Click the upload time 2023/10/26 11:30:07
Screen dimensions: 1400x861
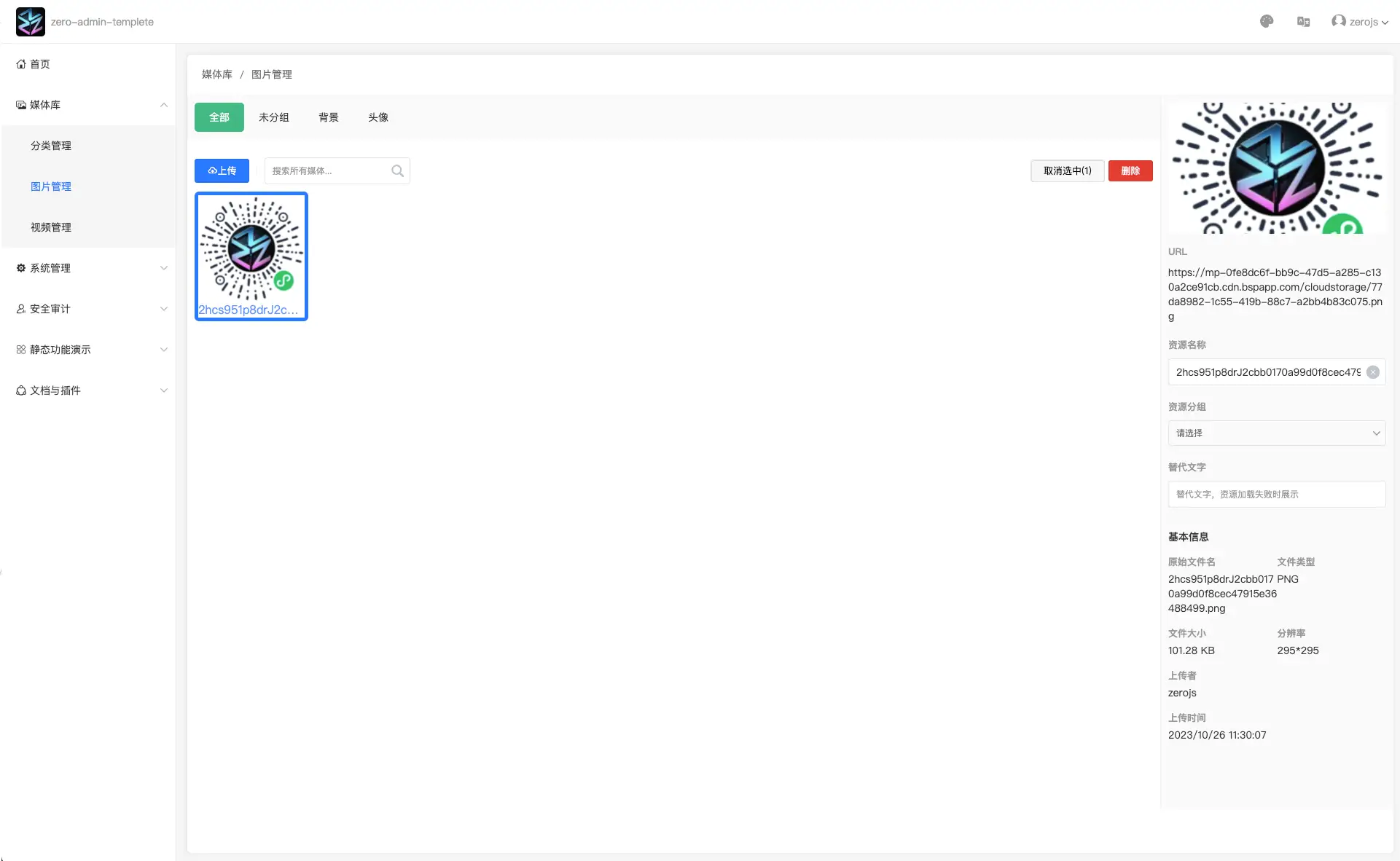point(1217,735)
